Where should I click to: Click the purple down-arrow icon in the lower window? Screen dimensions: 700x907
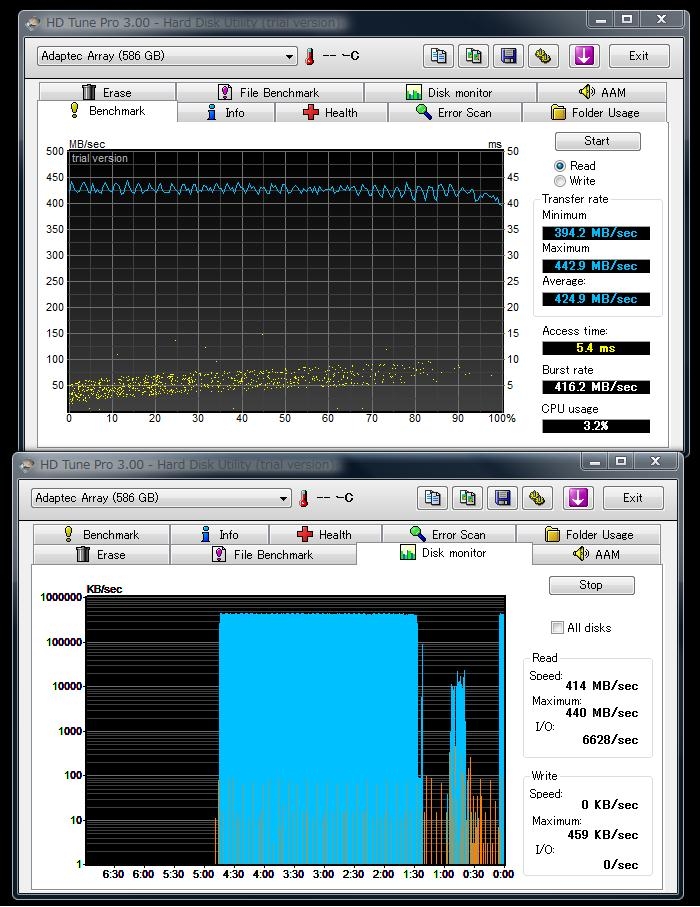tap(578, 497)
